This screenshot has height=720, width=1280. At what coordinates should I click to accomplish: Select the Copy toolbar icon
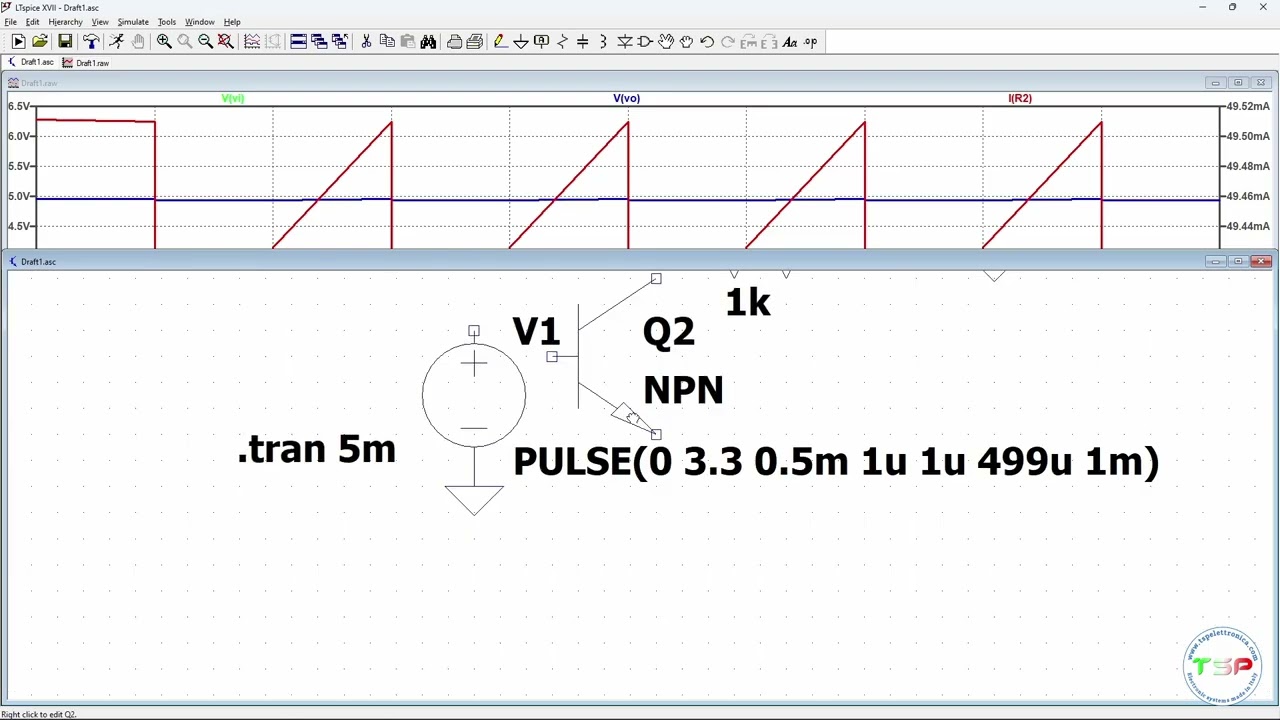pos(387,42)
